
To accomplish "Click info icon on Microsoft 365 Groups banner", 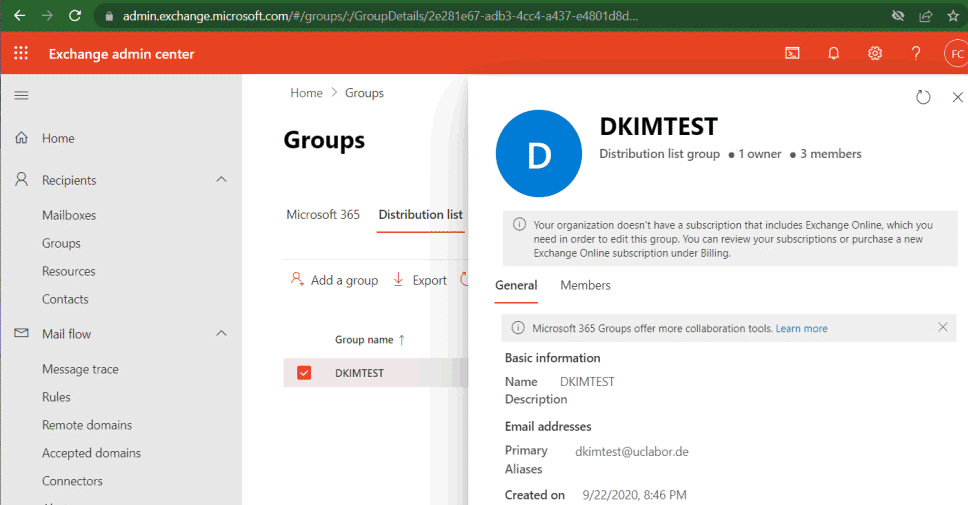I will [x=518, y=328].
